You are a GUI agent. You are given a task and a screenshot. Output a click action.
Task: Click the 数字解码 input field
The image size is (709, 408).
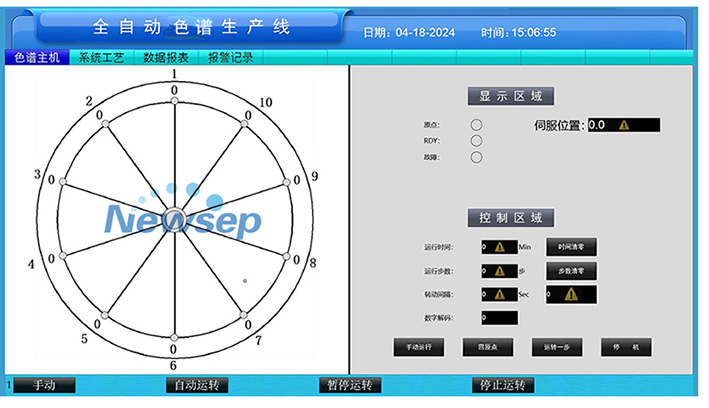499,318
